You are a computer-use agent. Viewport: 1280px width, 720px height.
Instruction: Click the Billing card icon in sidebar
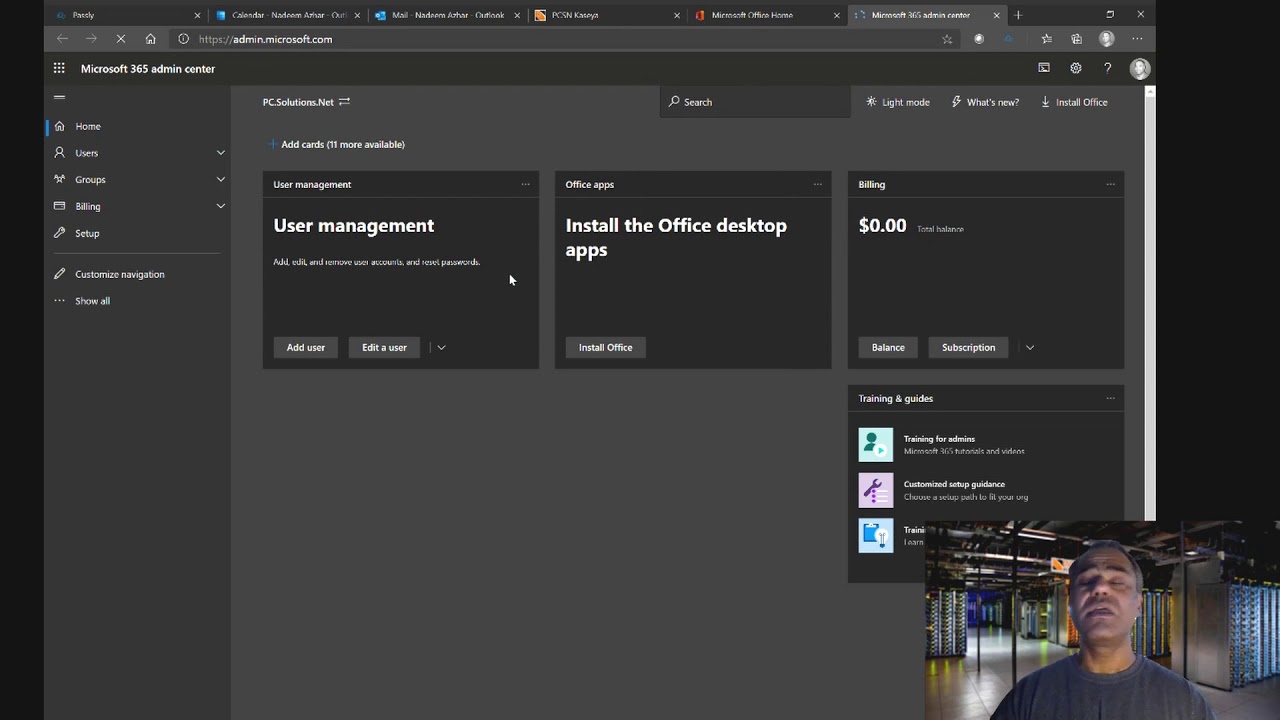(x=59, y=206)
